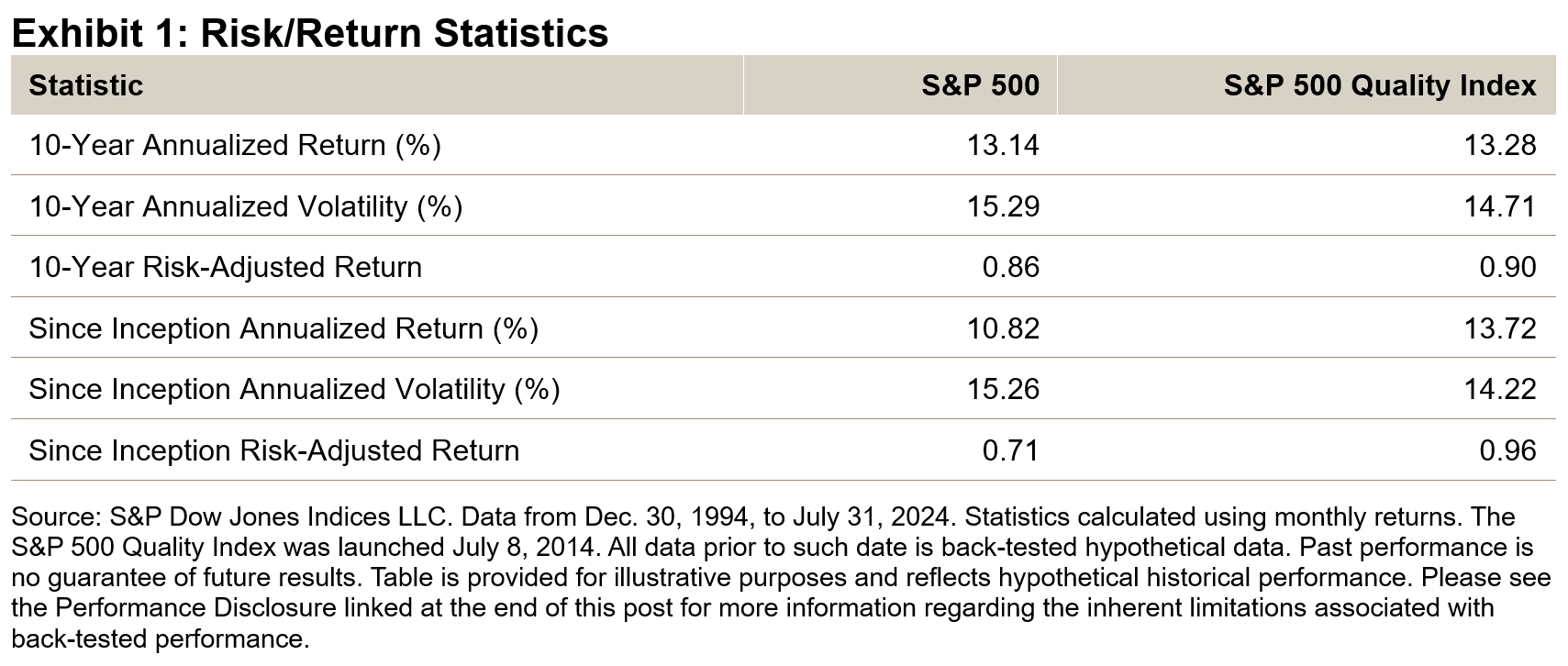Select the Since Inception Annualized Volatility label

pos(294,389)
